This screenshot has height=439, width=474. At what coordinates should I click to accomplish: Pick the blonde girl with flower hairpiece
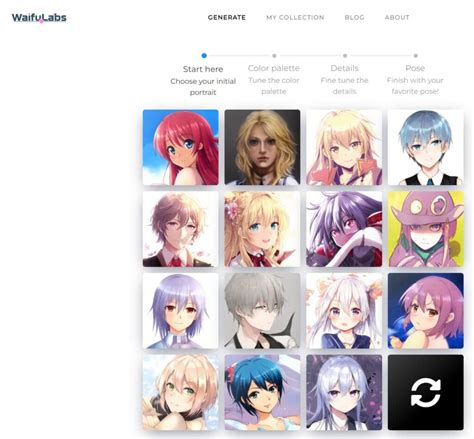[262, 229]
